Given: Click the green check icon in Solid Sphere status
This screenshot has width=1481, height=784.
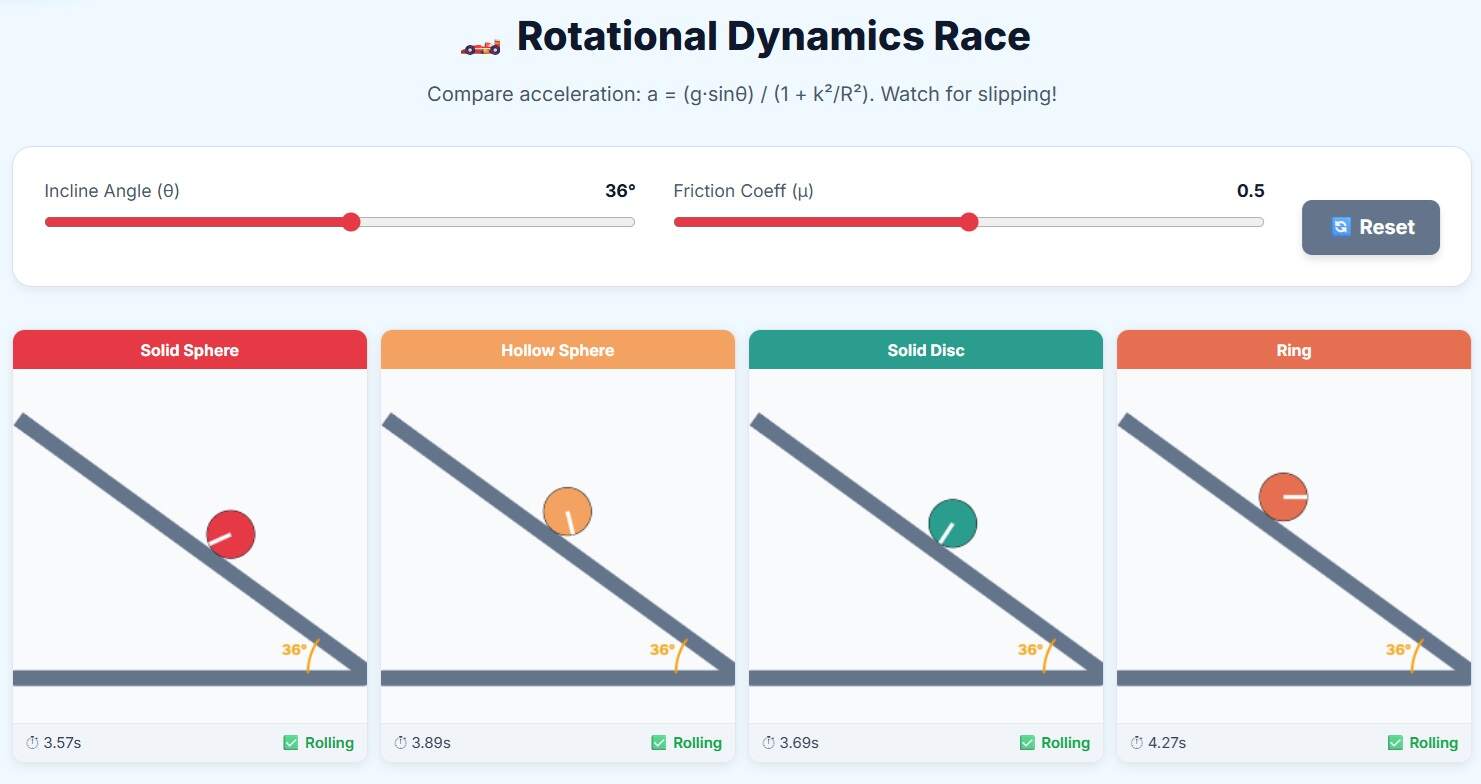Looking at the screenshot, I should coord(291,743).
